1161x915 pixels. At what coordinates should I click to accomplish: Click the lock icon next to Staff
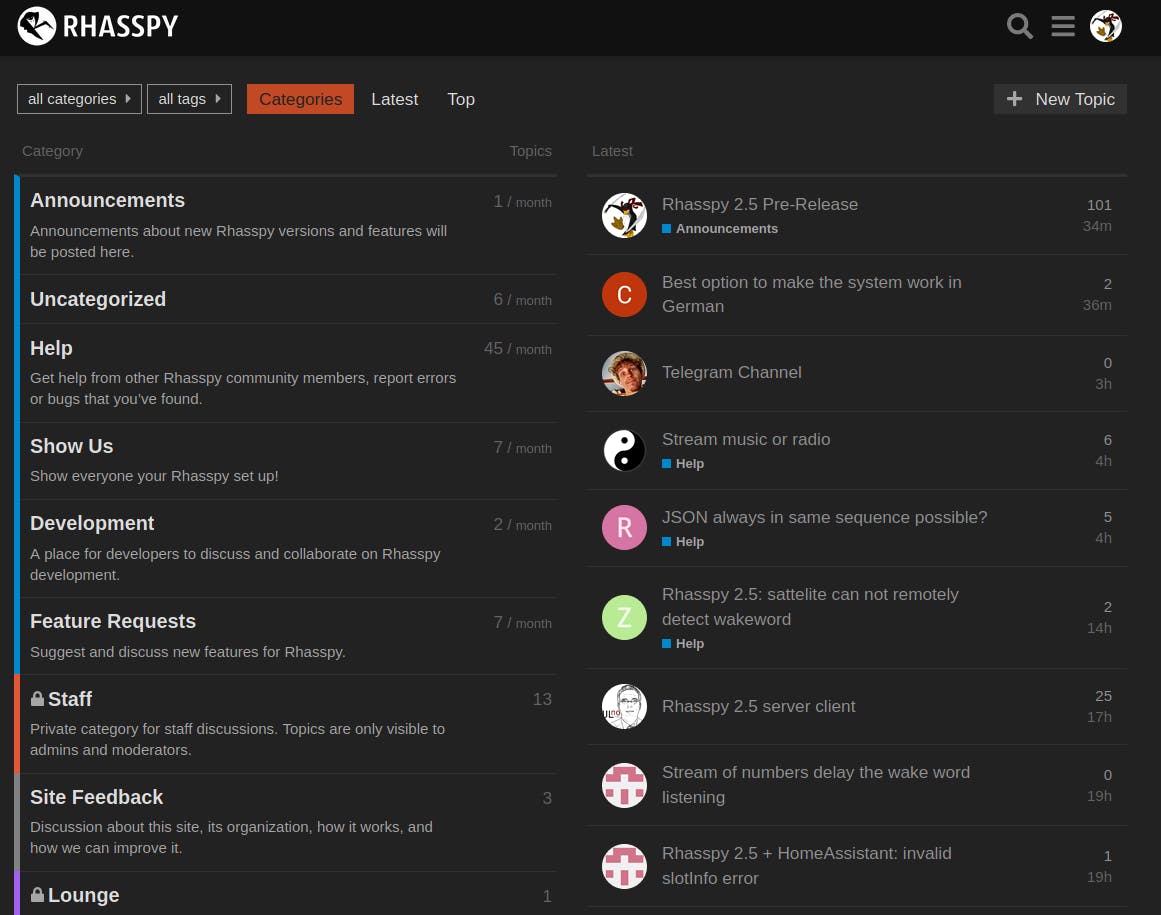coord(37,698)
